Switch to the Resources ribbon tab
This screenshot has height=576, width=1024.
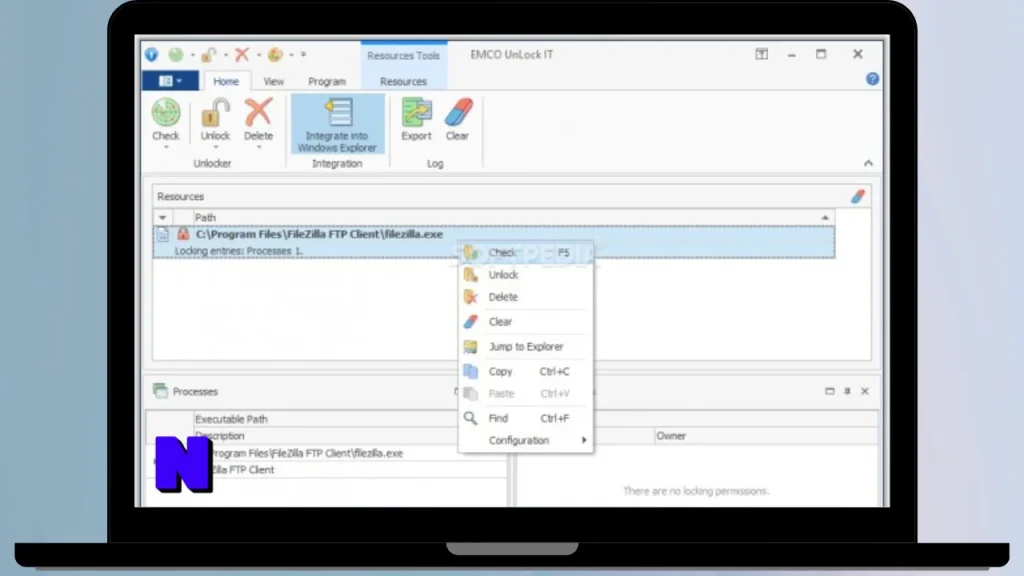(404, 82)
